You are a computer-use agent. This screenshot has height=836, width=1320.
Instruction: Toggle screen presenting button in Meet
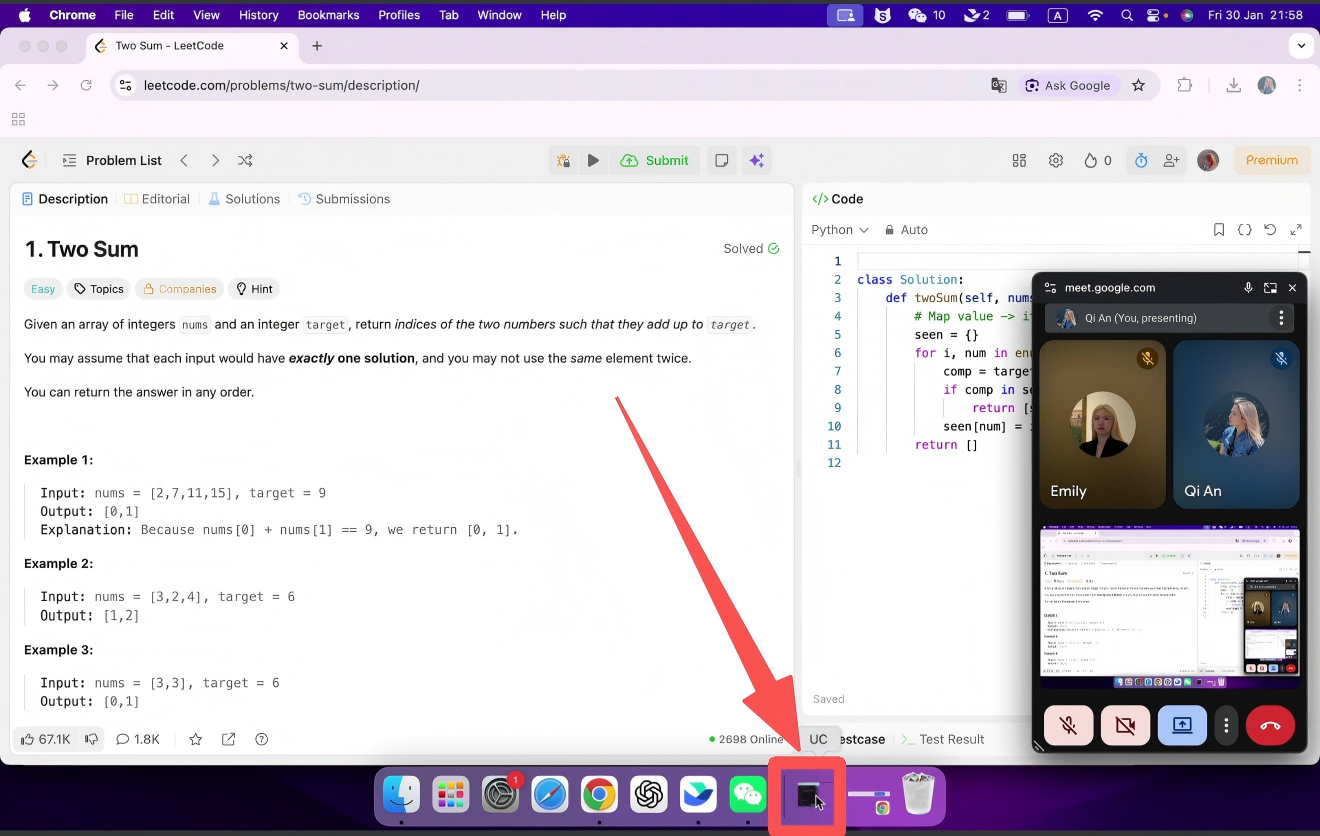click(x=1182, y=726)
